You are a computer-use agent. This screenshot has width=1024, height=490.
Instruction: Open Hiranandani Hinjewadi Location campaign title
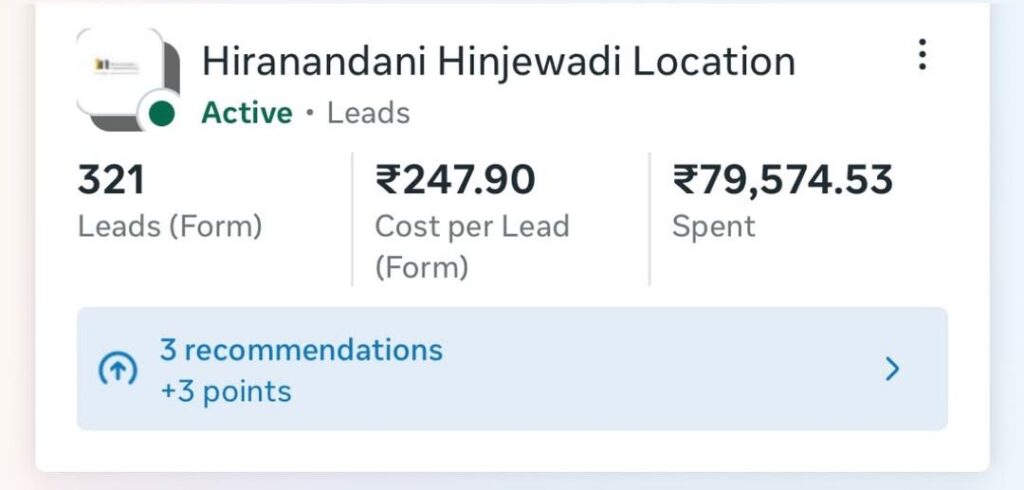coord(498,62)
